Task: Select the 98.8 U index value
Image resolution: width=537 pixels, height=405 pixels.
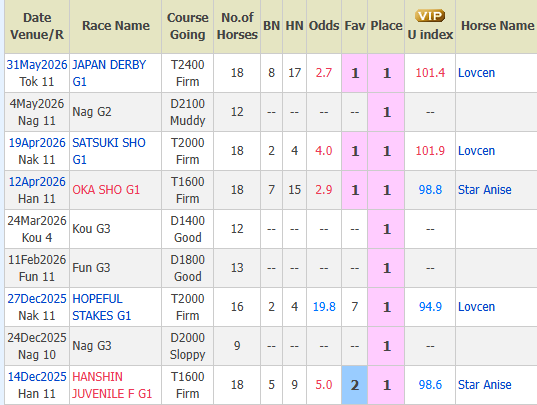Action: click(430, 190)
